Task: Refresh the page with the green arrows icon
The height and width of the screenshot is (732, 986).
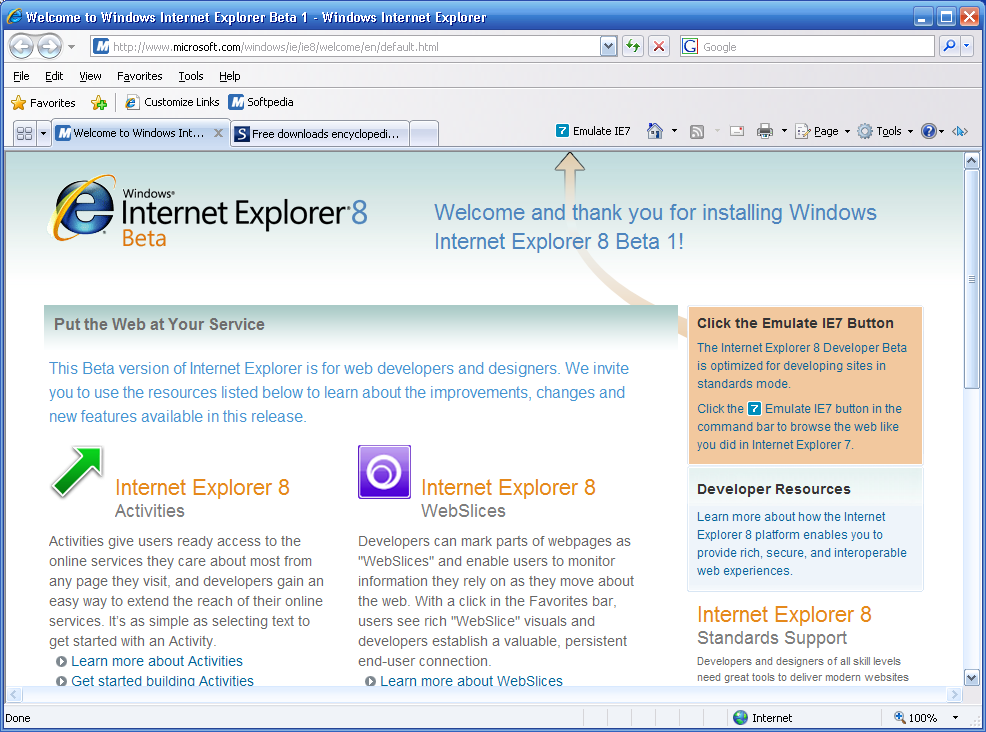Action: pyautogui.click(x=632, y=46)
